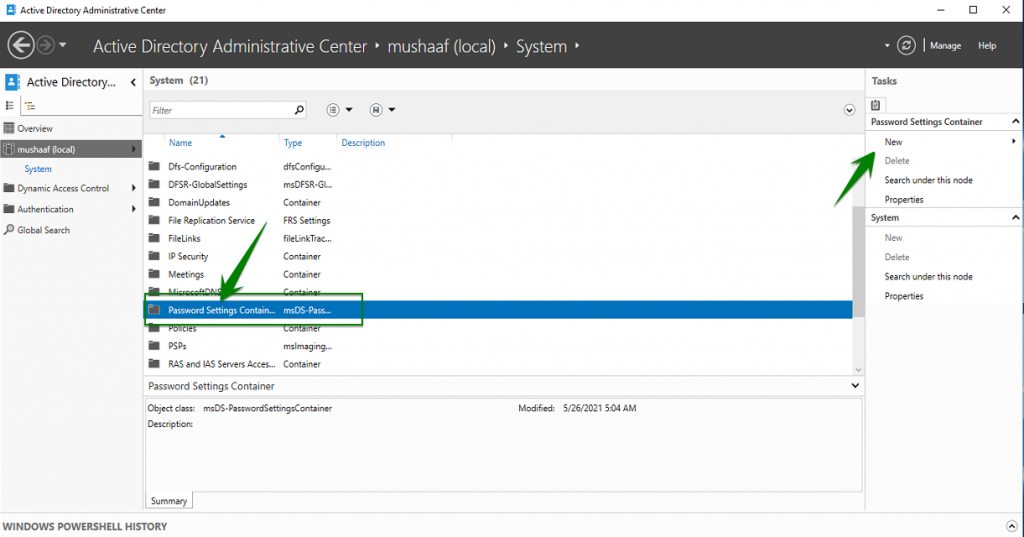This screenshot has height=537, width=1024.
Task: Open Properties in System tasks section
Action: click(x=904, y=297)
